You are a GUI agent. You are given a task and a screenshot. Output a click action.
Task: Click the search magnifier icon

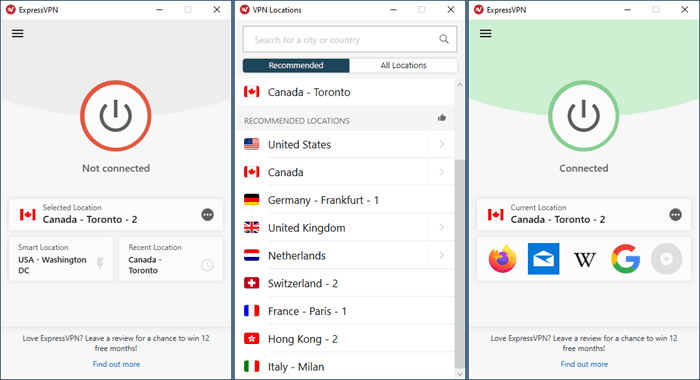coord(444,39)
